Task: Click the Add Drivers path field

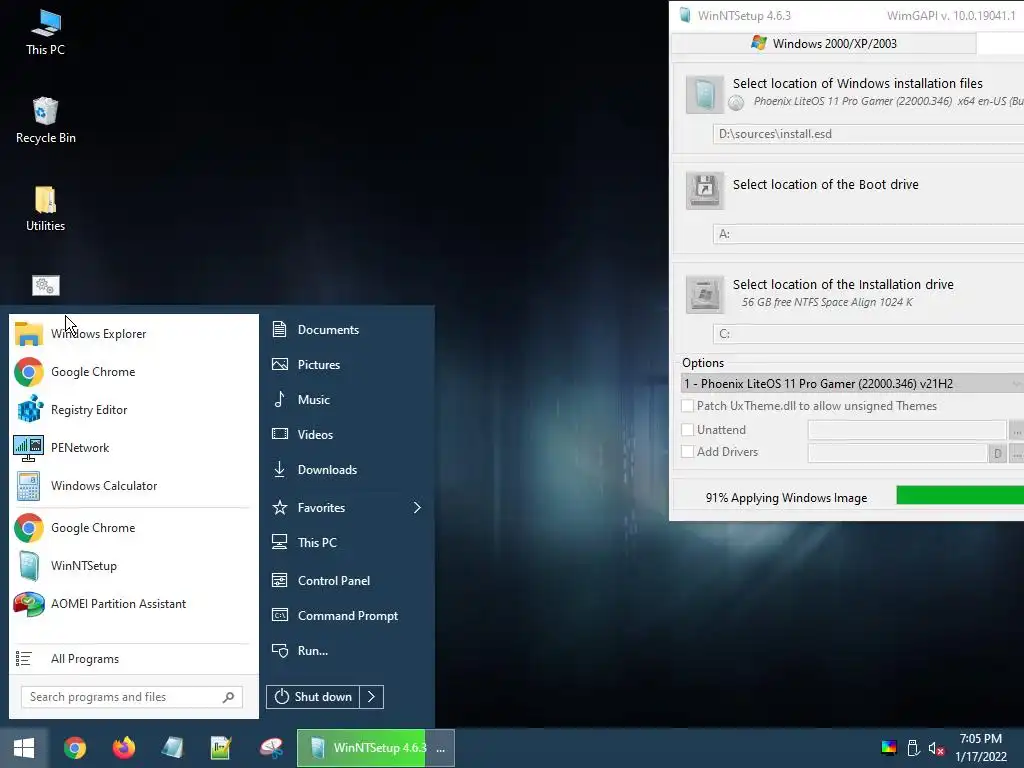Action: pos(897,453)
